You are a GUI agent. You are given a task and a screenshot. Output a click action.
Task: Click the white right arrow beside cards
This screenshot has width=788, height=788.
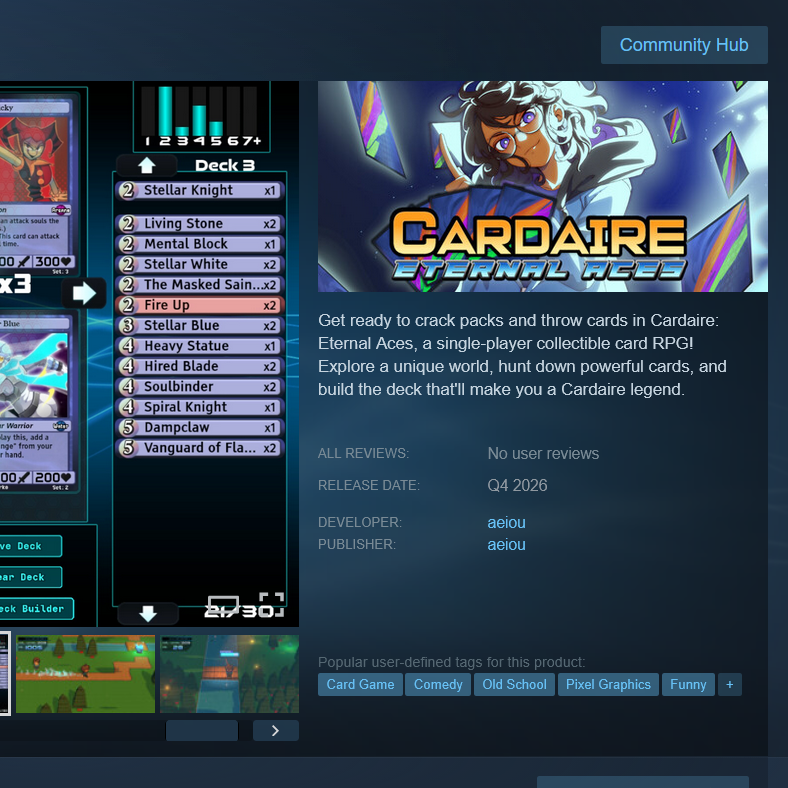tap(84, 293)
